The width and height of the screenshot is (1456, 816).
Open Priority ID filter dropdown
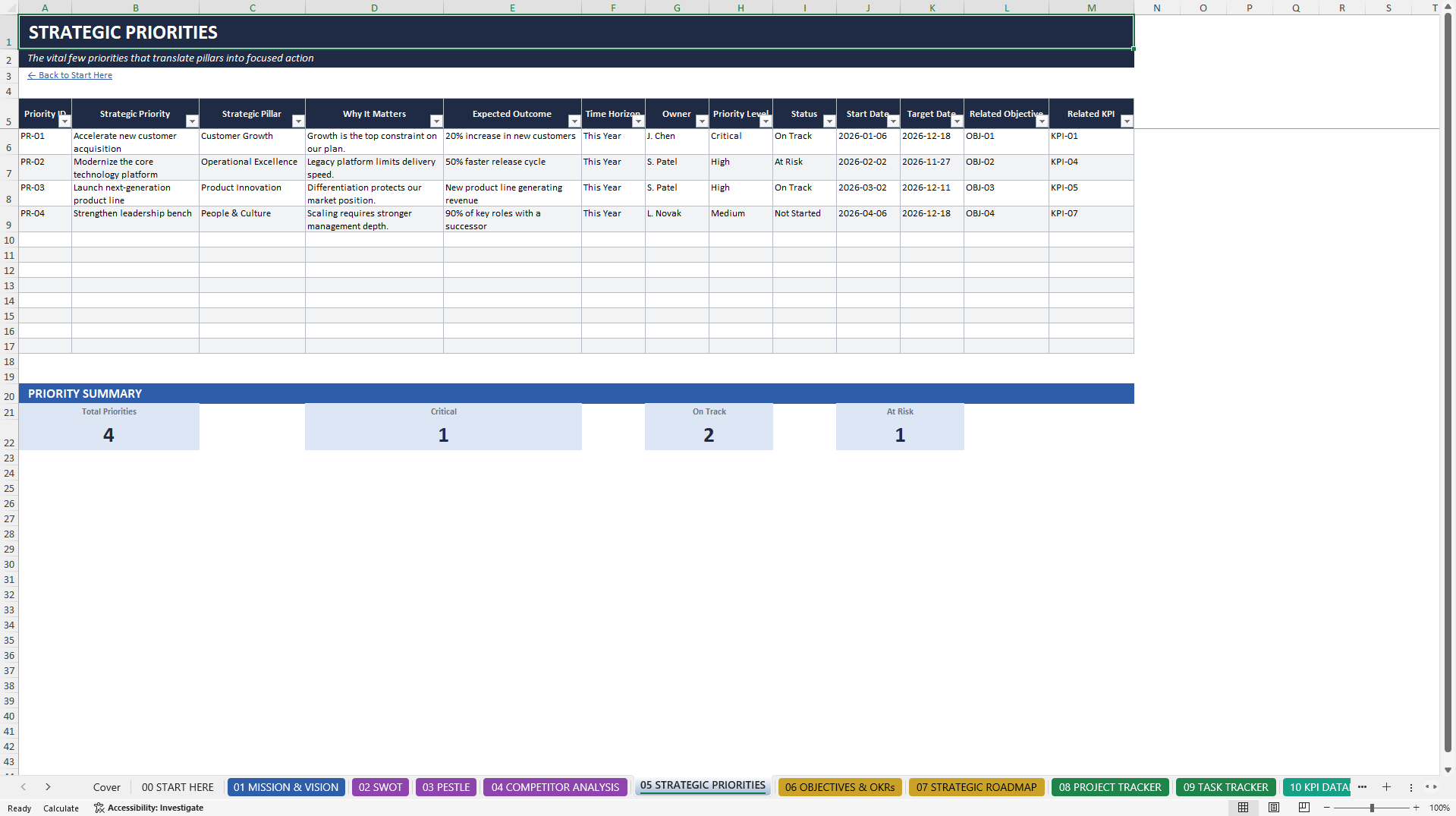(64, 121)
